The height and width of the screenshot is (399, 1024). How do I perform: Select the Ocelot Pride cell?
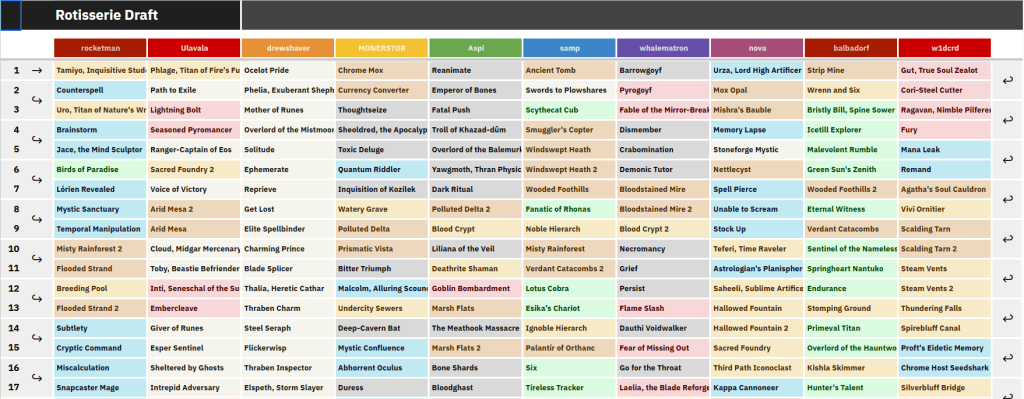point(288,71)
